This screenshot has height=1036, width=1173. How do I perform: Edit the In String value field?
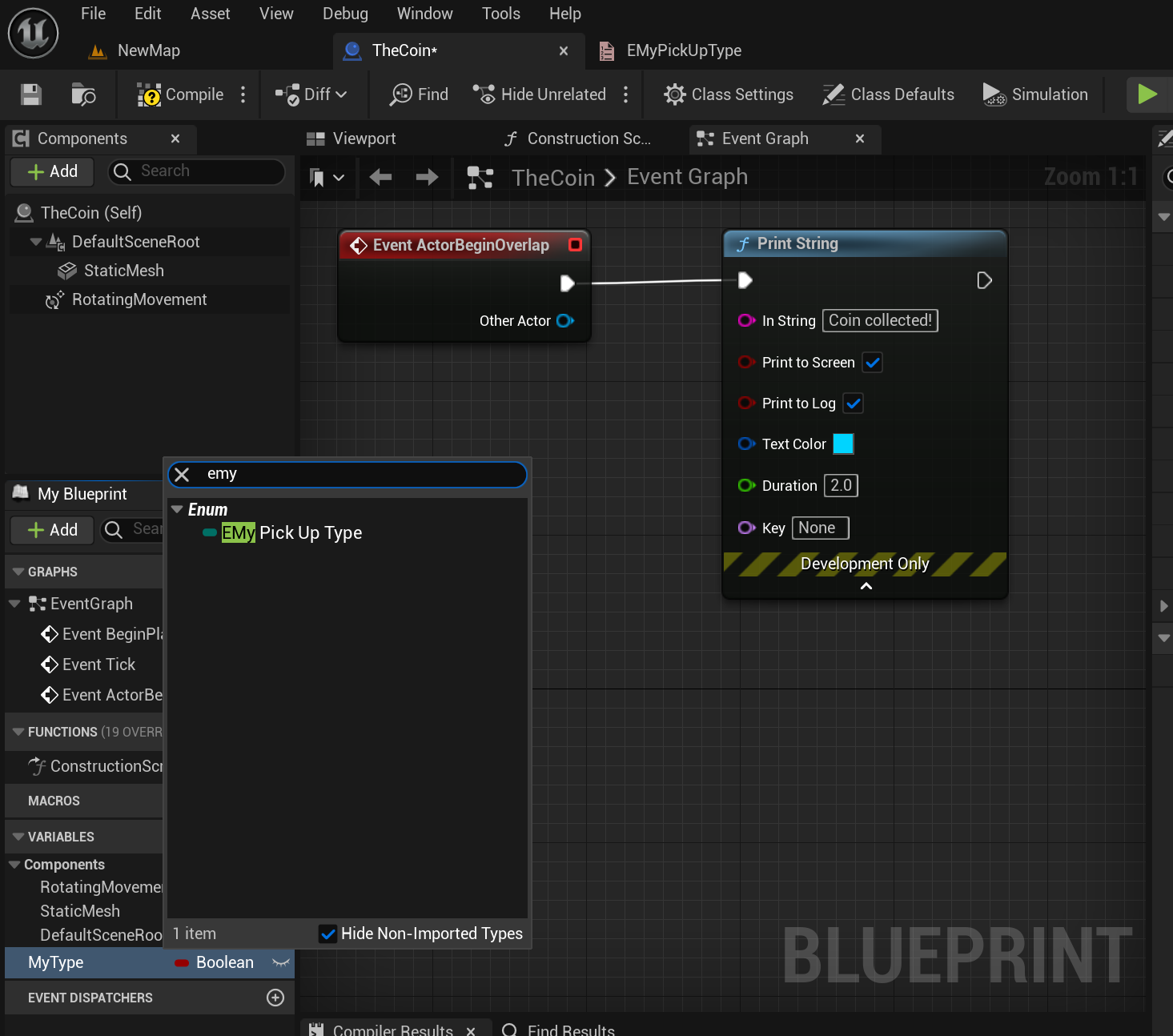coord(880,320)
